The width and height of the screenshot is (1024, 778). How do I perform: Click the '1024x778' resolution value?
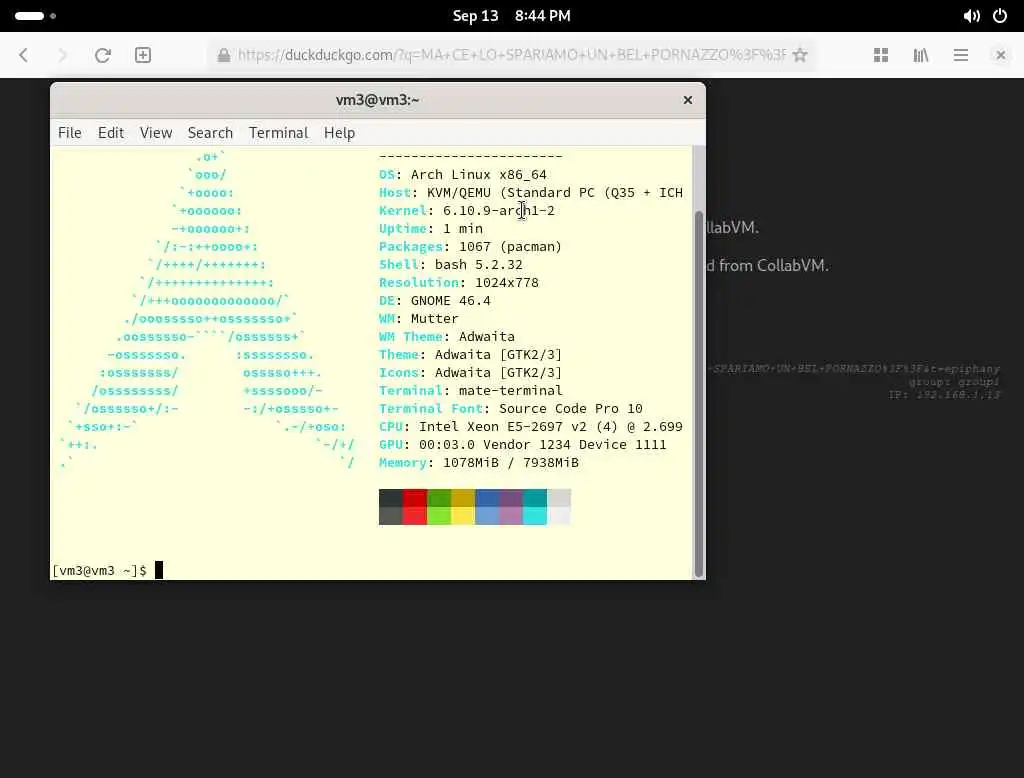click(x=507, y=282)
